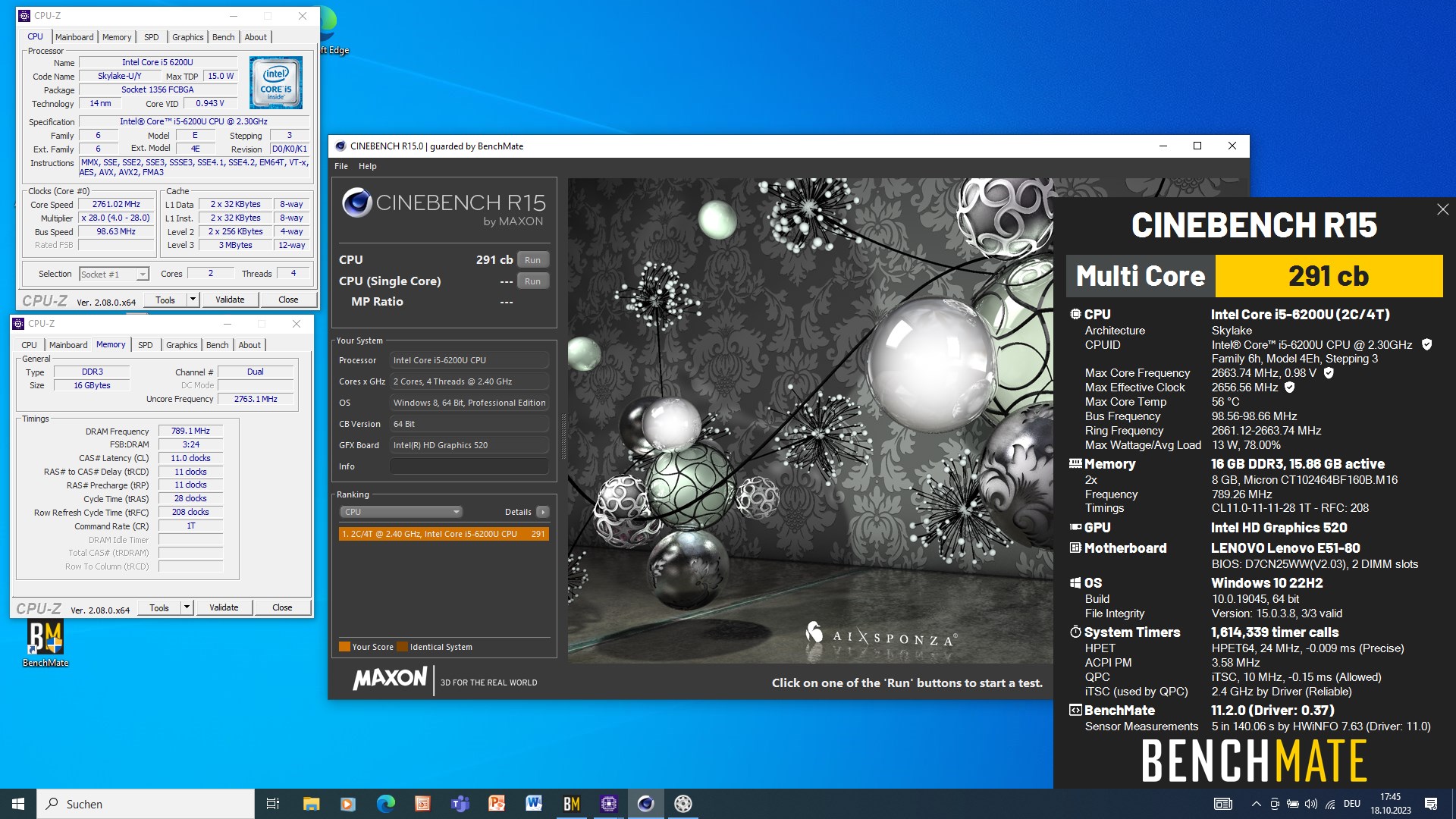Click the shield next to Max Effective Clock
This screenshot has width=1456, height=819.
[1289, 387]
